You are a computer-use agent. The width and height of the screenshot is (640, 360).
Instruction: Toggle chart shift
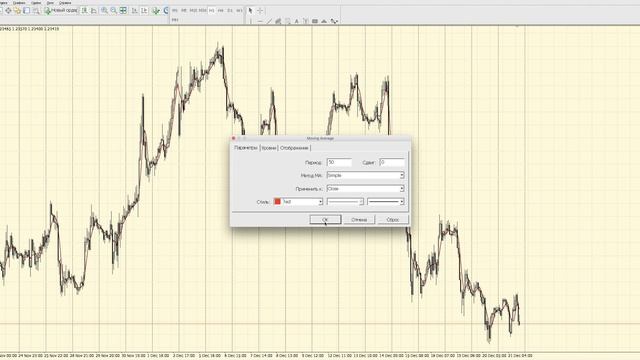point(144,10)
